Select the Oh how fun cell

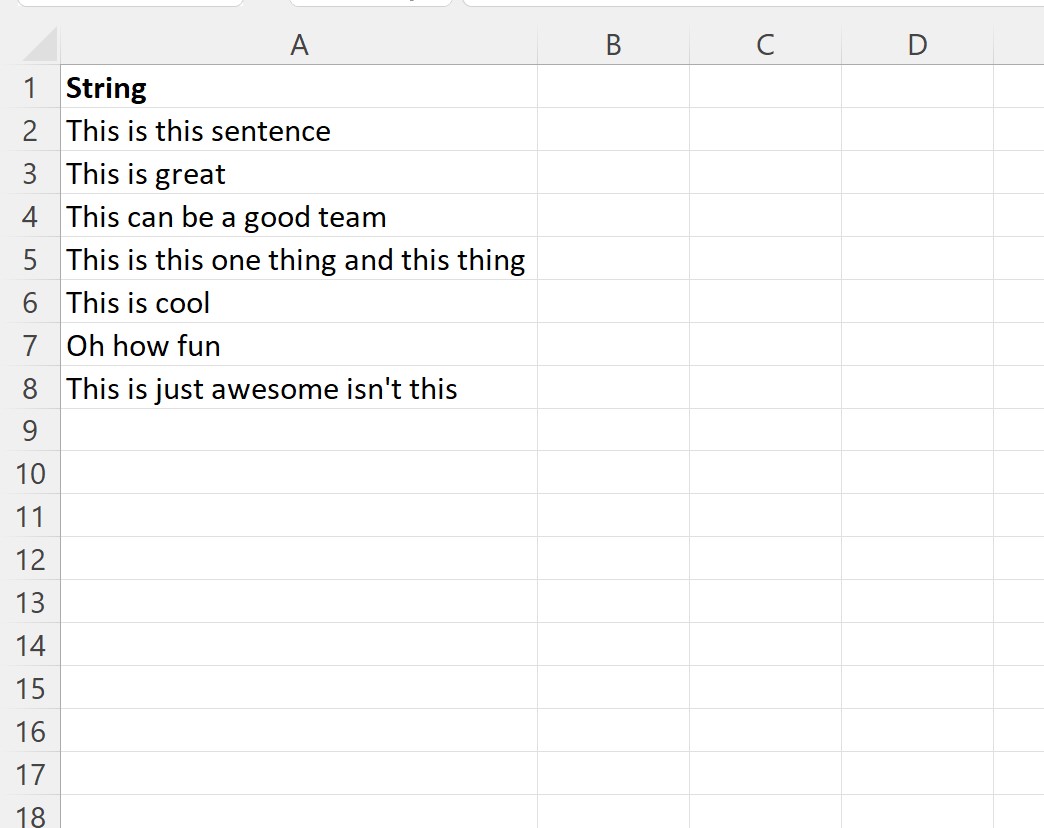(x=299, y=345)
